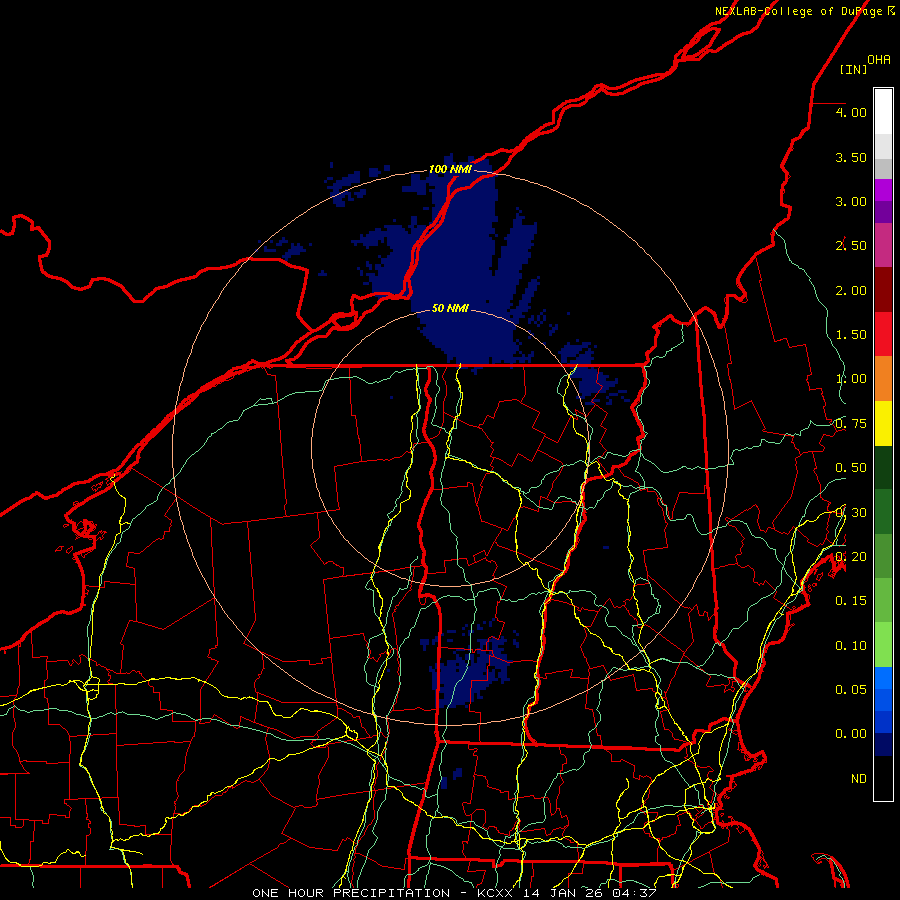Click the 0.50 legend value
The width and height of the screenshot is (900, 900).
pyautogui.click(x=851, y=468)
